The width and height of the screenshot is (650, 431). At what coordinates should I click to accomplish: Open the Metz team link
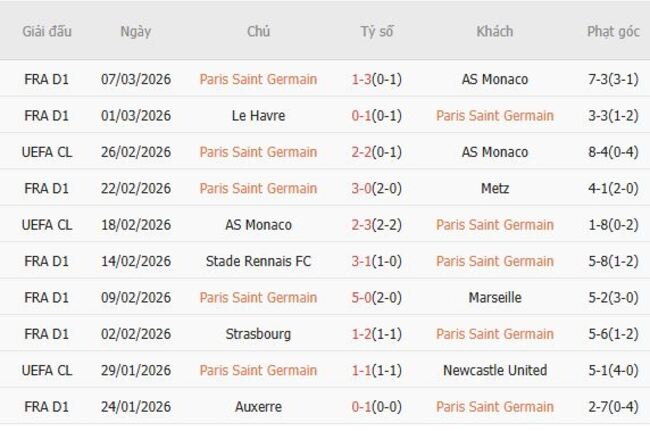click(x=495, y=188)
